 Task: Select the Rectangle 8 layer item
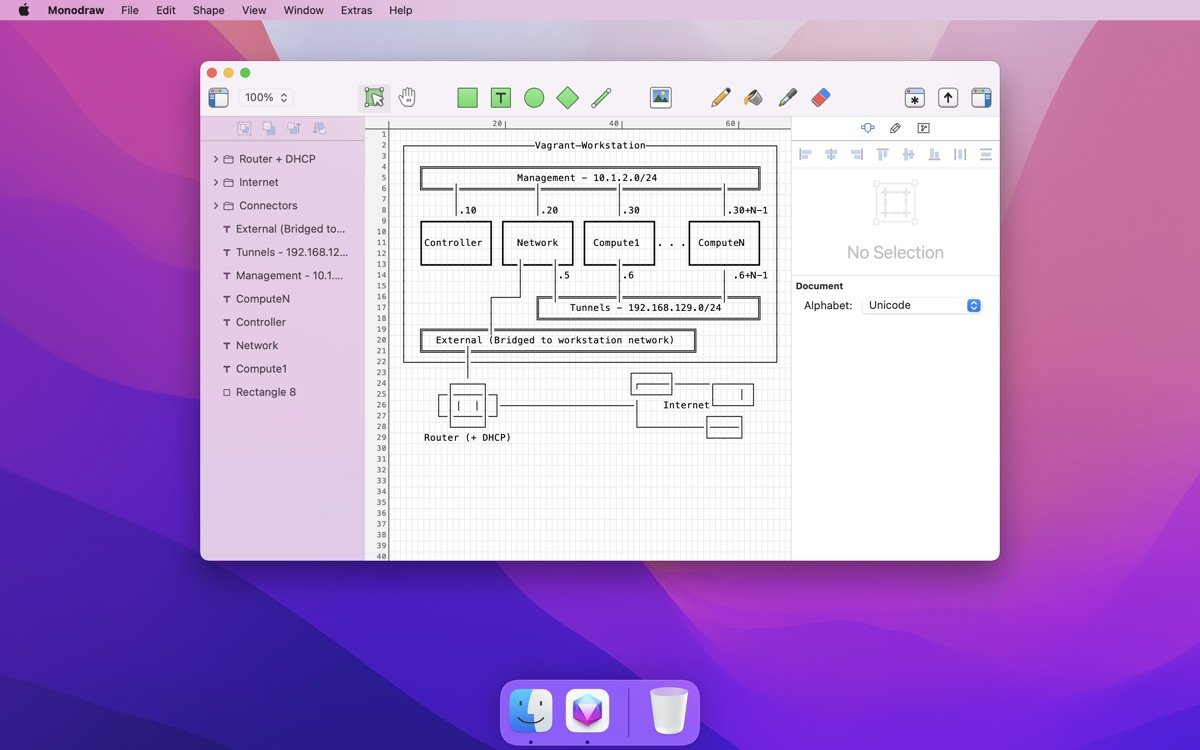[x=265, y=392]
